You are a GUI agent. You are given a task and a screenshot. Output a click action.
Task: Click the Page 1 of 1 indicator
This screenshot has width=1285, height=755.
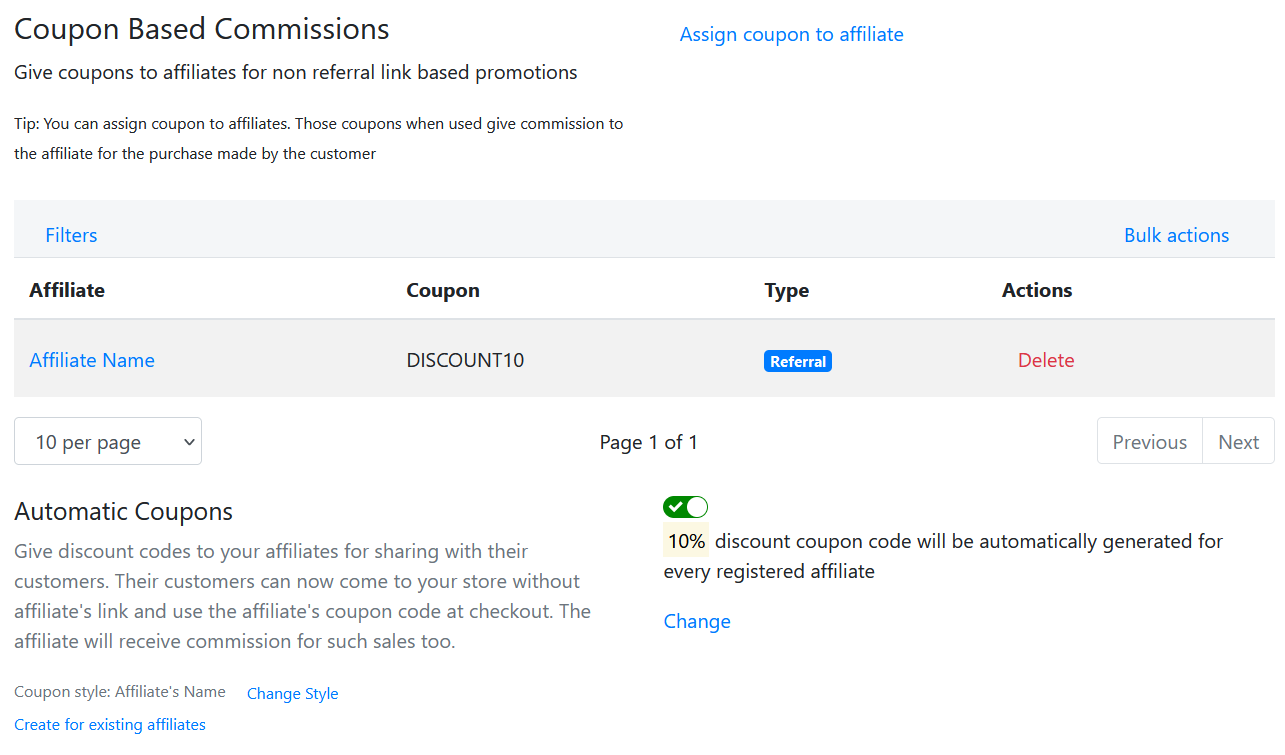pos(648,442)
